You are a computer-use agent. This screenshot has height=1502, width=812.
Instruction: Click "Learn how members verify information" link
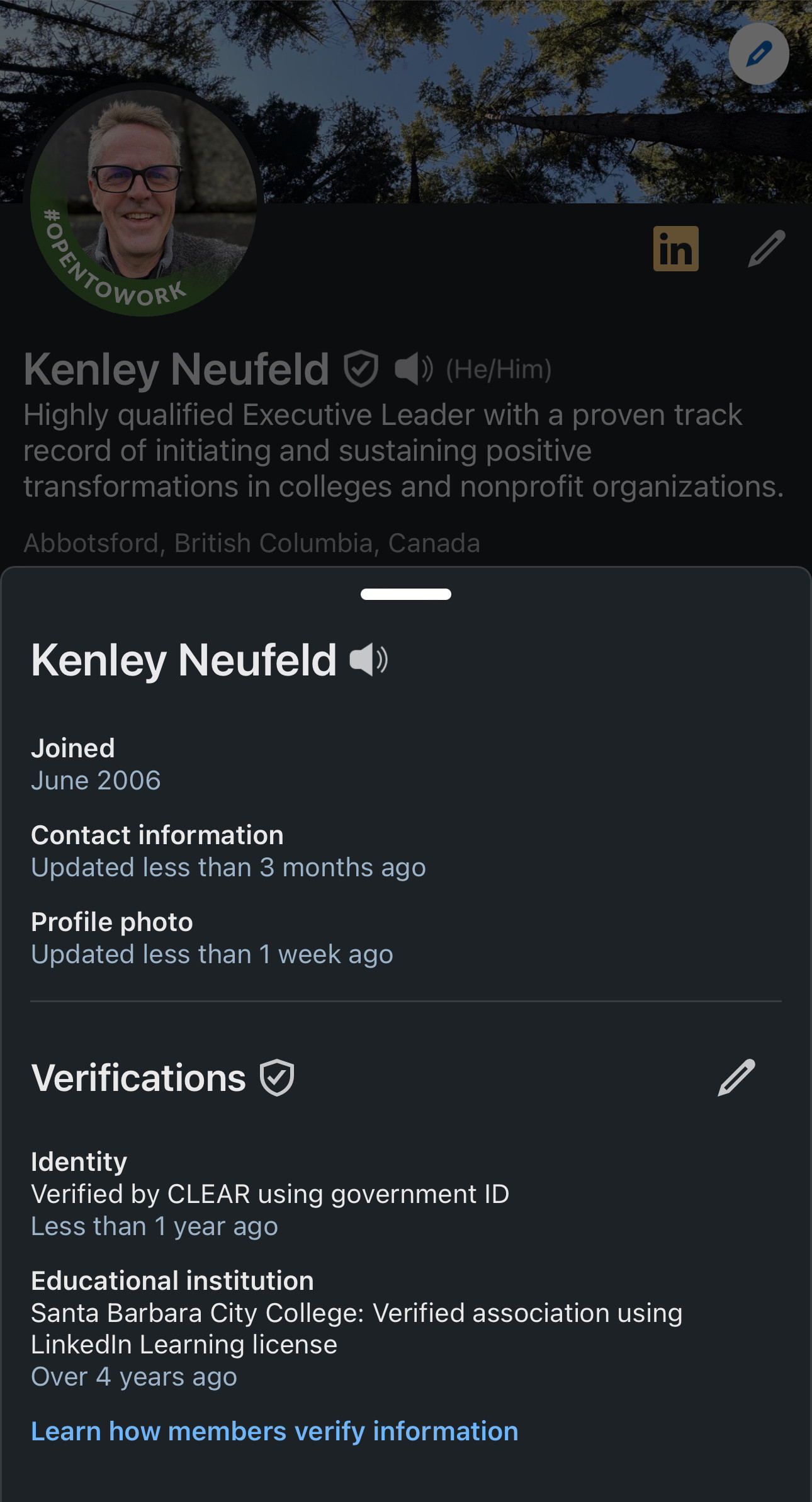pyautogui.click(x=274, y=1431)
